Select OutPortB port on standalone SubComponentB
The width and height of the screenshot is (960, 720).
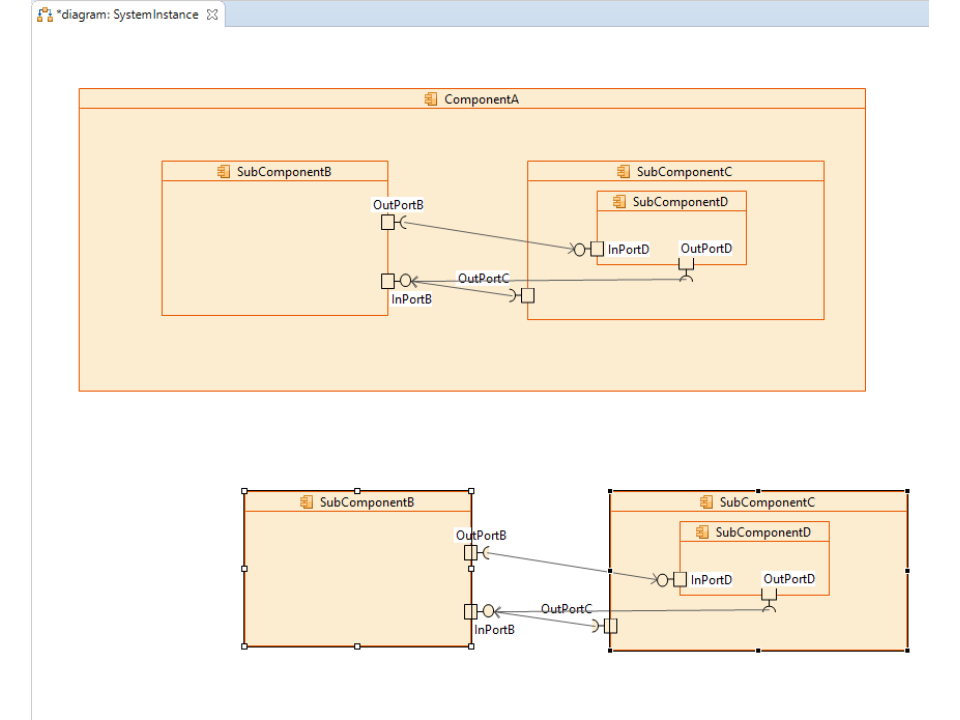pos(471,552)
